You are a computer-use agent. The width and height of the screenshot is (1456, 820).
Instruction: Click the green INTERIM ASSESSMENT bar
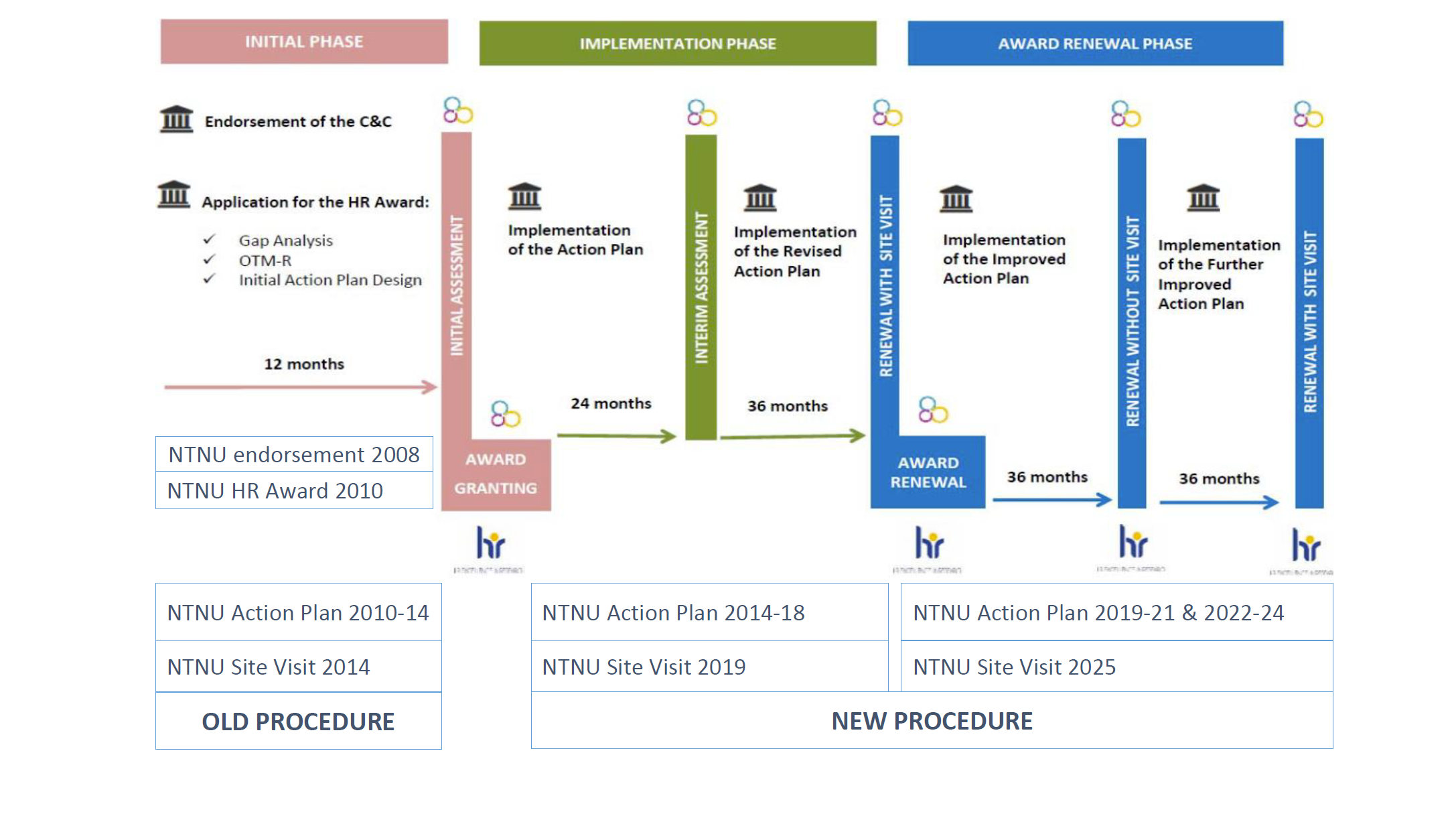pyautogui.click(x=701, y=288)
